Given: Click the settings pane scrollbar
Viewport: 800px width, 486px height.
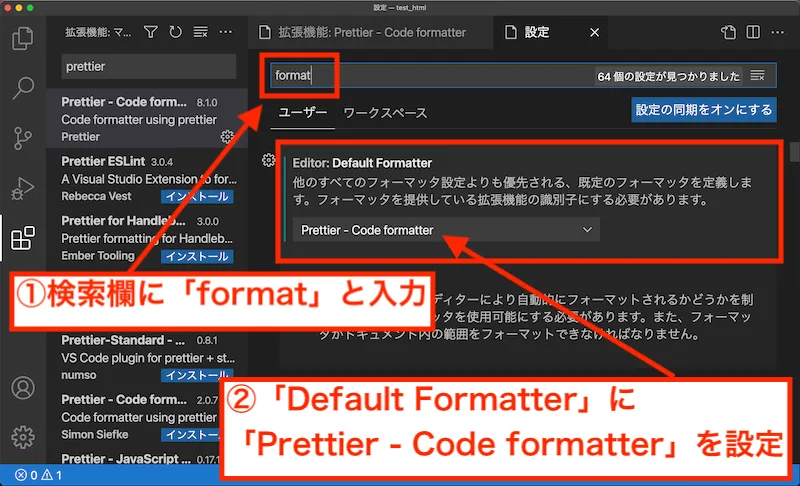Looking at the screenshot, I should coord(794,152).
